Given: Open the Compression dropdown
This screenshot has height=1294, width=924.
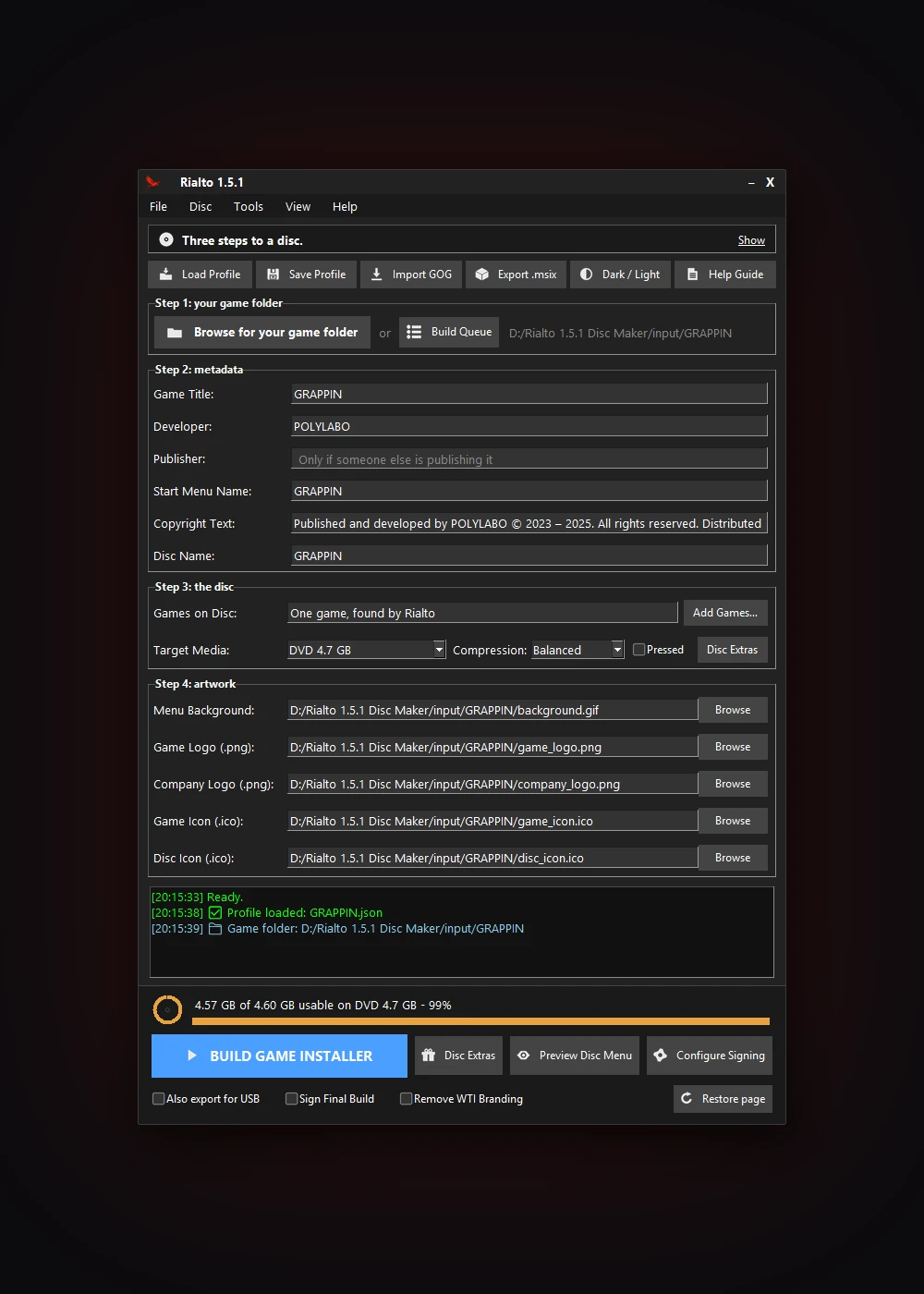Looking at the screenshot, I should 577,650.
